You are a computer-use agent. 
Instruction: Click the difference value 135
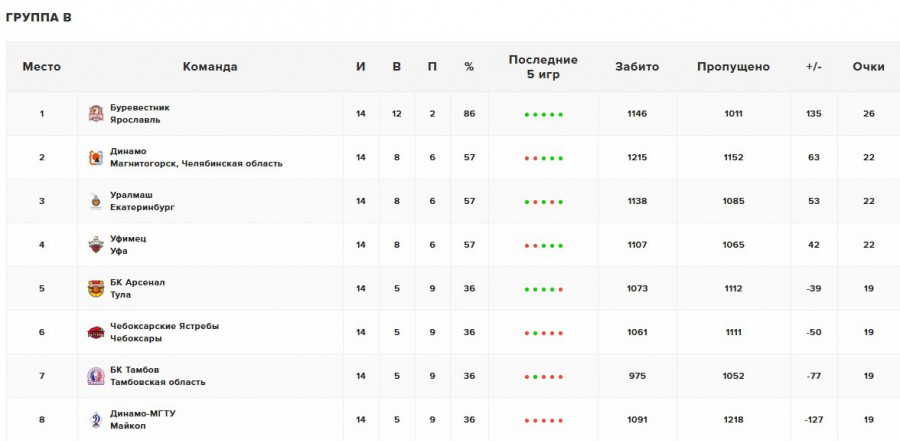[x=814, y=114]
